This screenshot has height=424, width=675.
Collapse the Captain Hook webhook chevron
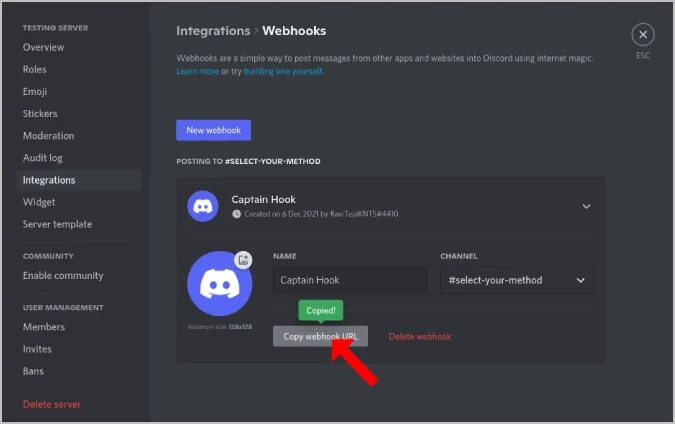click(586, 207)
